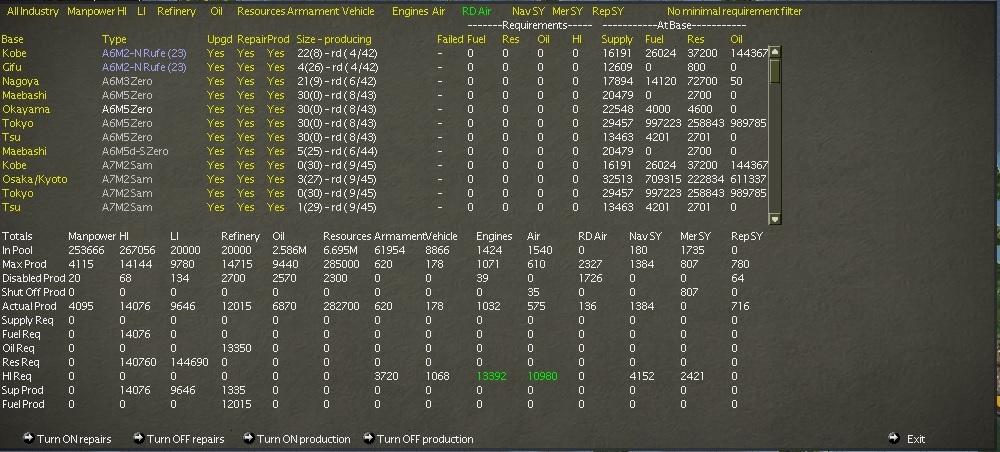The height and width of the screenshot is (452, 1000).
Task: Select A7M2 Sam type in Osaka/Kyoto row
Action: pos(127,180)
